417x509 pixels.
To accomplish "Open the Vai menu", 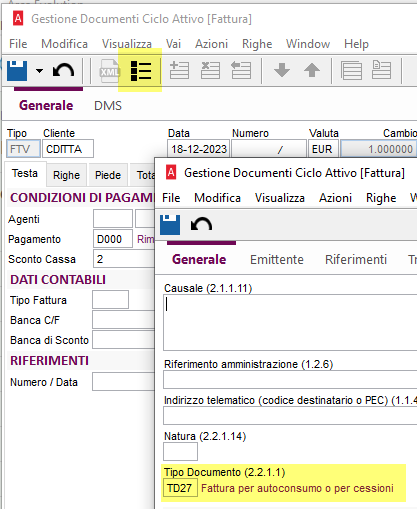I will click(x=173, y=44).
